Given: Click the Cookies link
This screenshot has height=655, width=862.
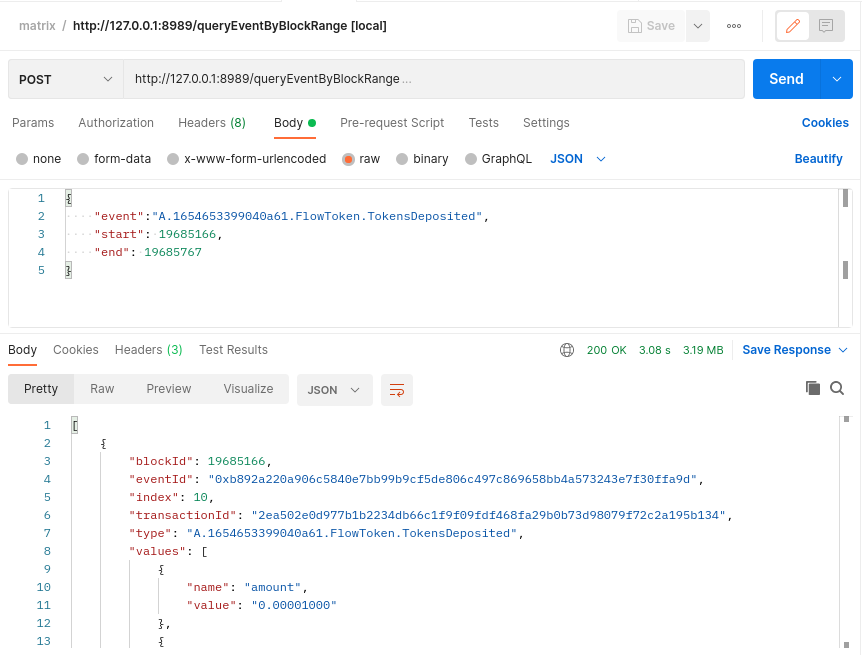Looking at the screenshot, I should 825,123.
